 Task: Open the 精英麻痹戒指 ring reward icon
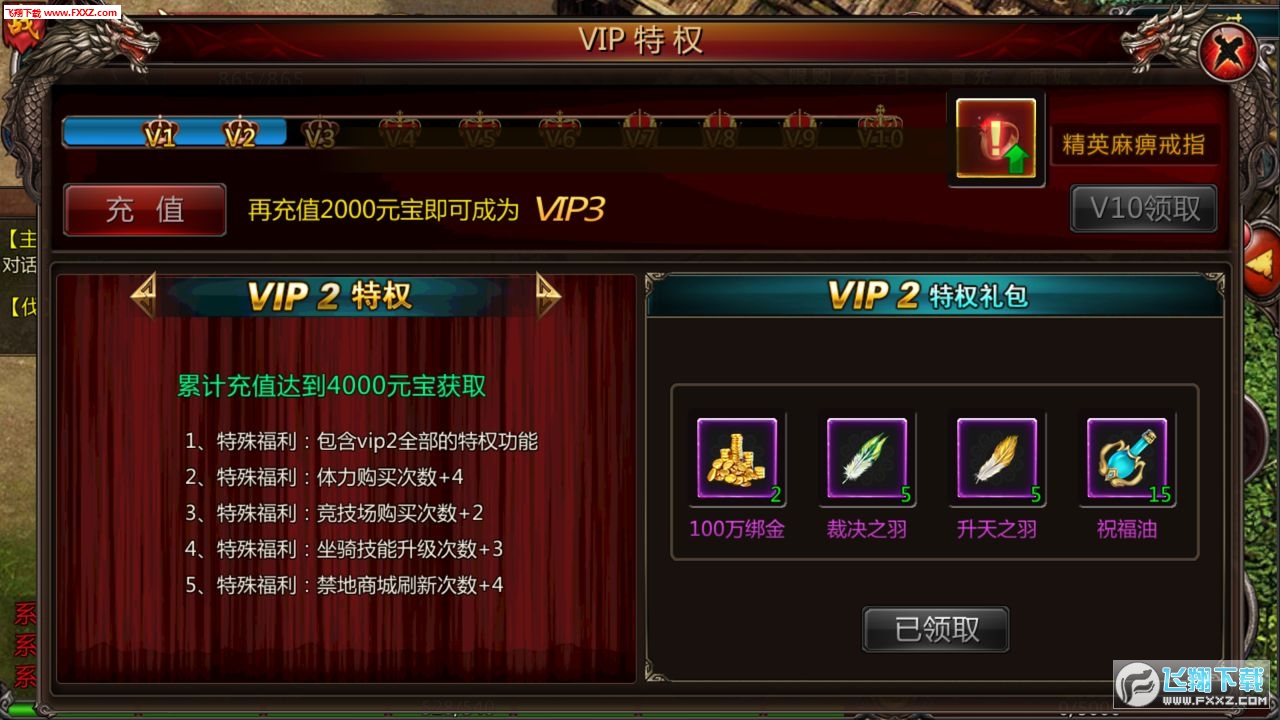tap(996, 139)
